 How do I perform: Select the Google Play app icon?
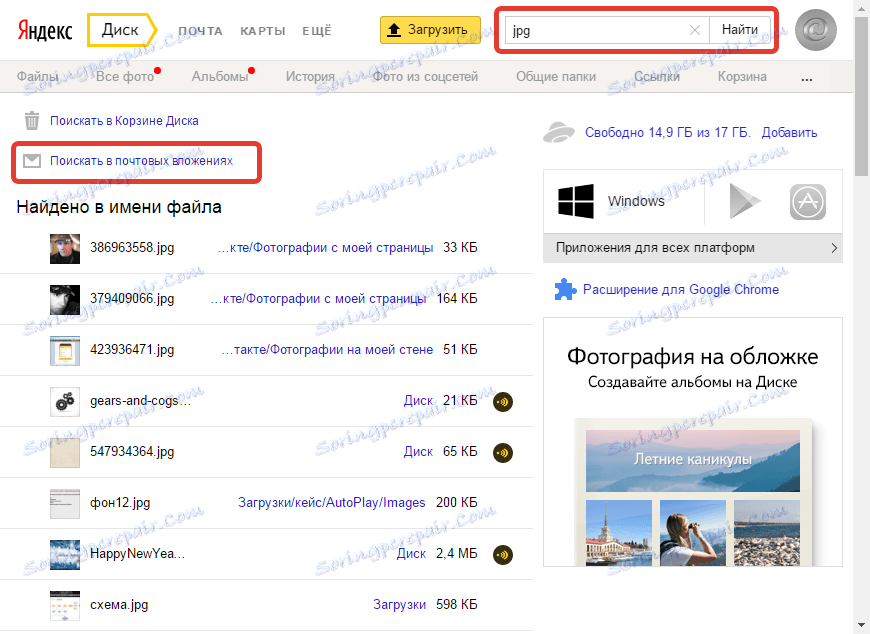point(744,202)
